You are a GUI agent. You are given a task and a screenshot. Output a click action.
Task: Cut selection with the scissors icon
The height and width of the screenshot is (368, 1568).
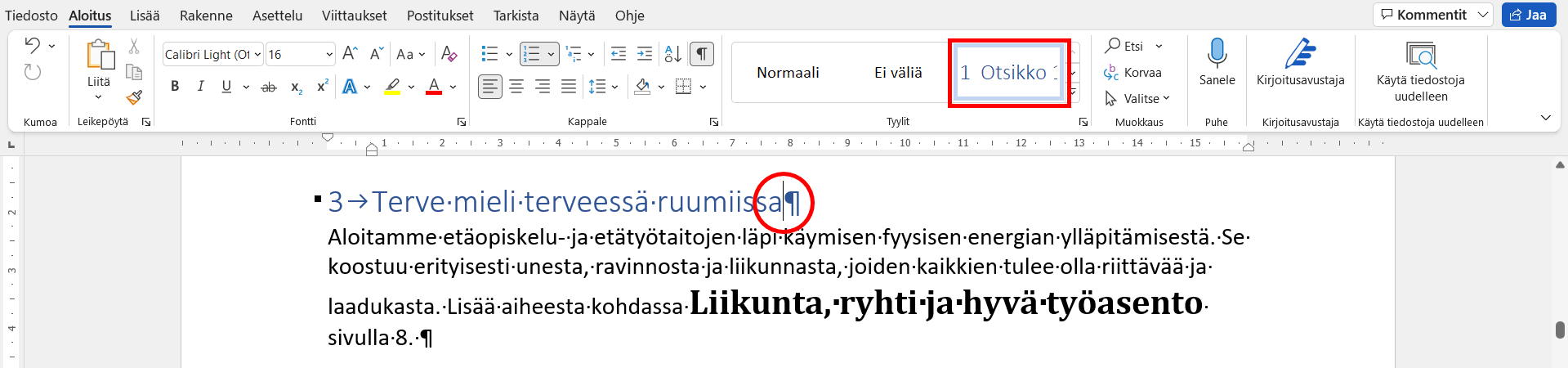pyautogui.click(x=134, y=47)
